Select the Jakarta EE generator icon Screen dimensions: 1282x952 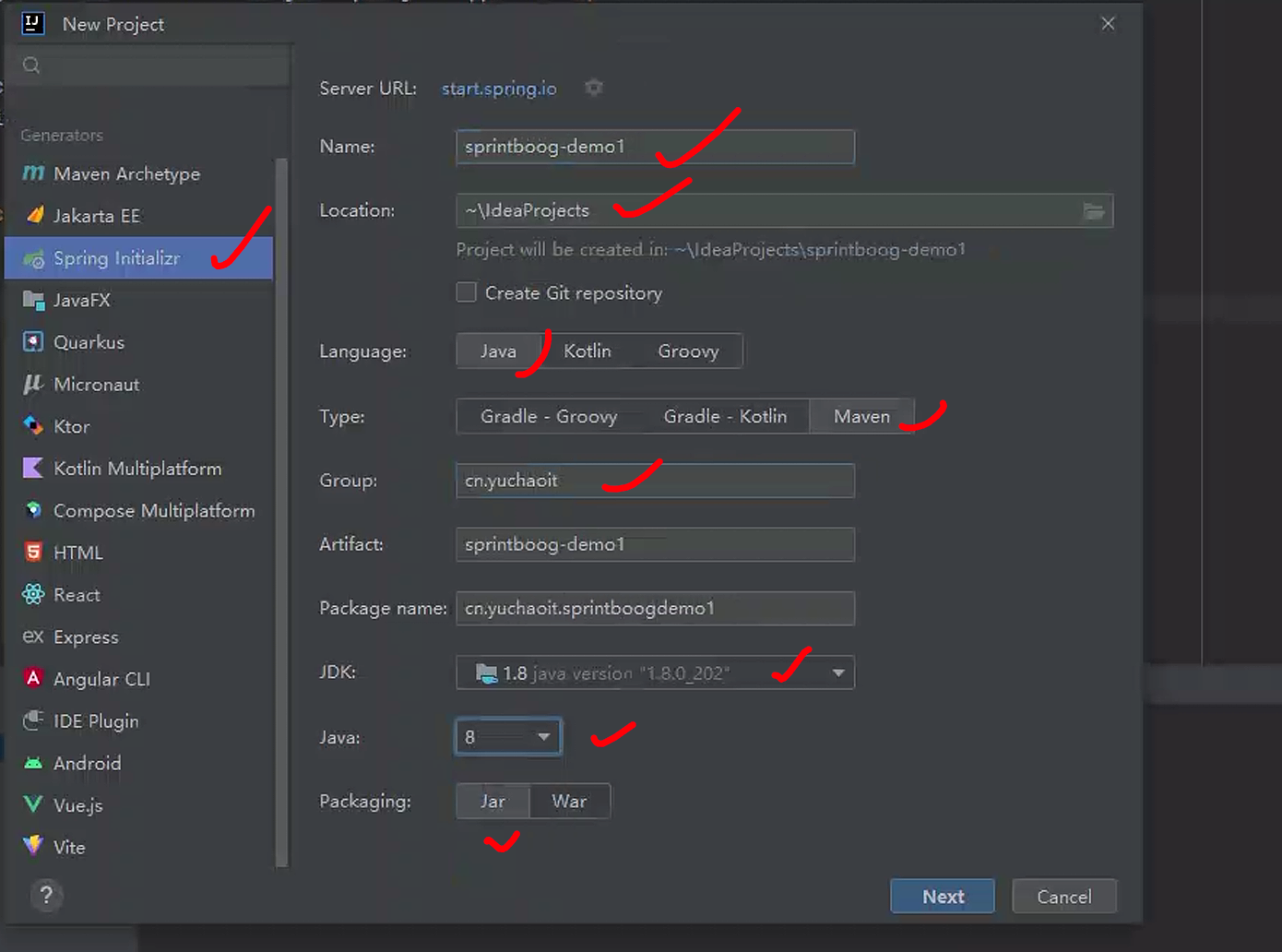(34, 216)
